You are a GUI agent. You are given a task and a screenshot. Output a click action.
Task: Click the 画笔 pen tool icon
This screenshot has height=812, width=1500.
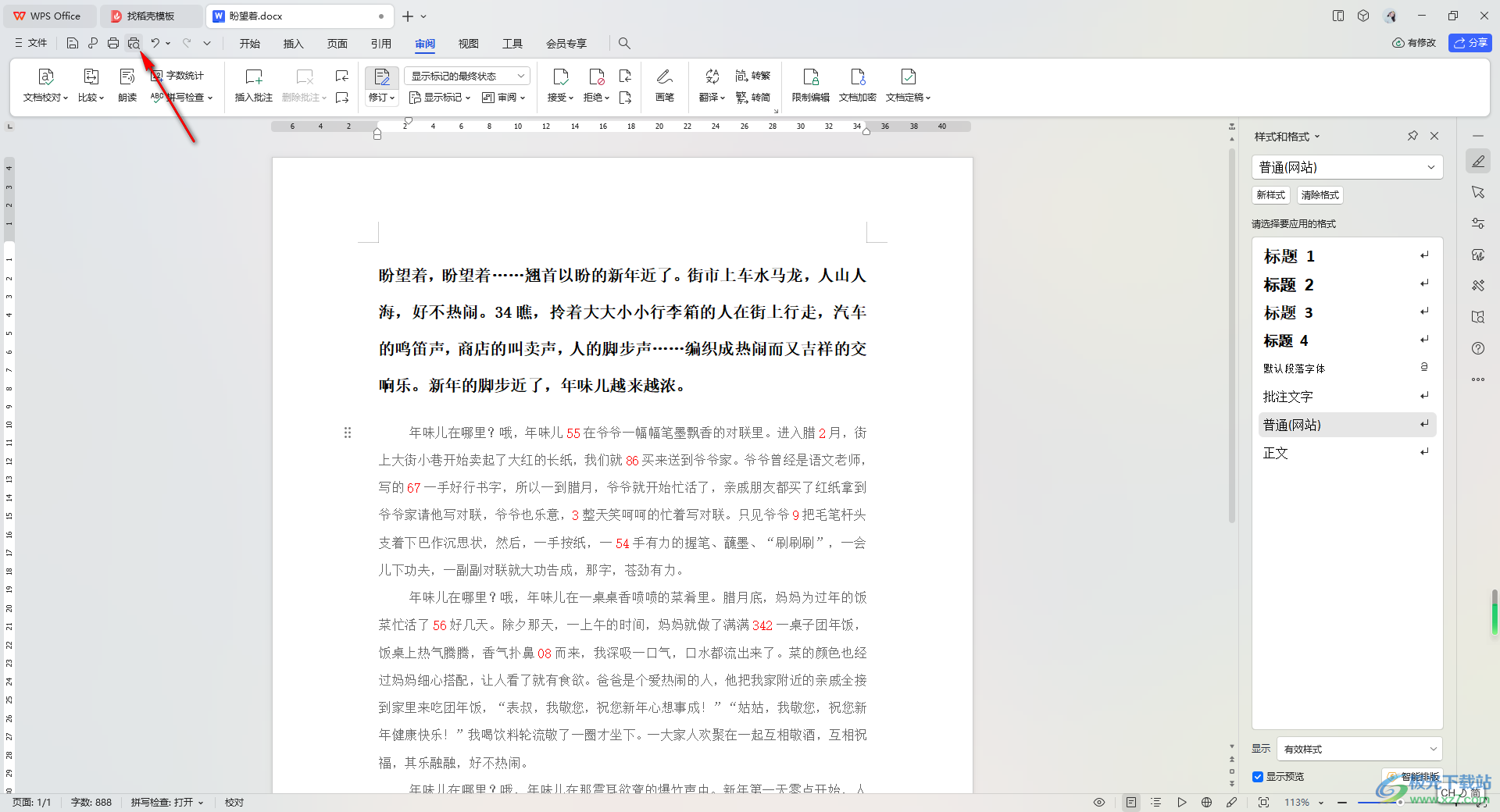pyautogui.click(x=665, y=77)
